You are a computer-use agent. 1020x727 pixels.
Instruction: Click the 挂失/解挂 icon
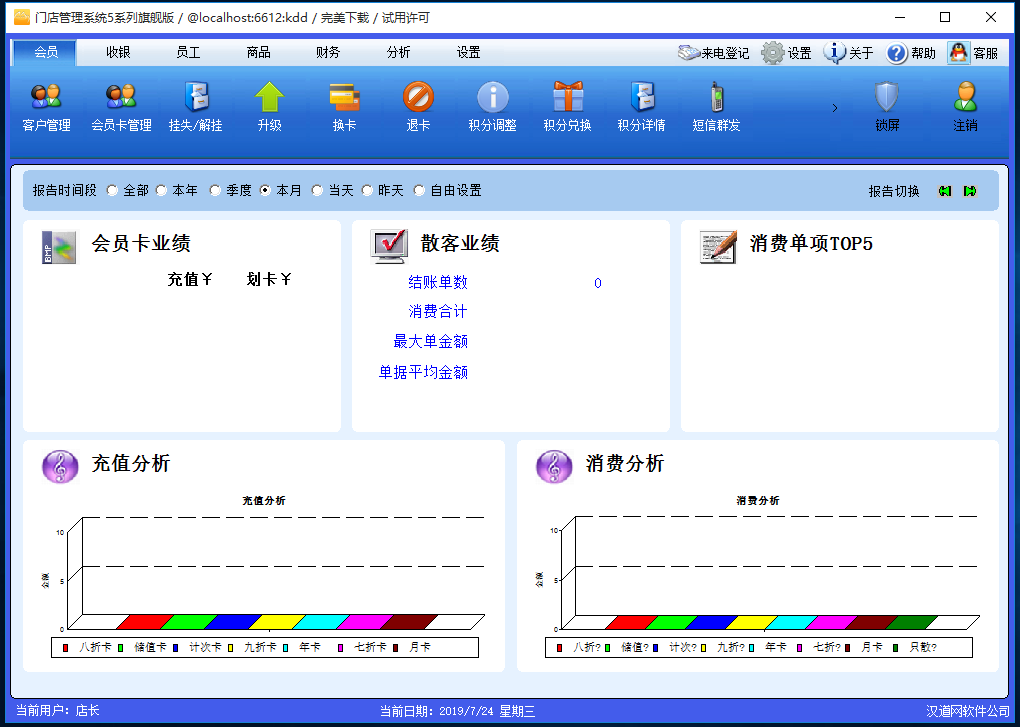coord(195,105)
